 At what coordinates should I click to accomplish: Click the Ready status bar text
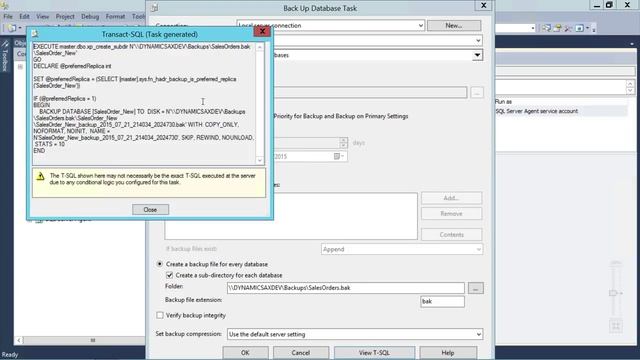(10, 355)
